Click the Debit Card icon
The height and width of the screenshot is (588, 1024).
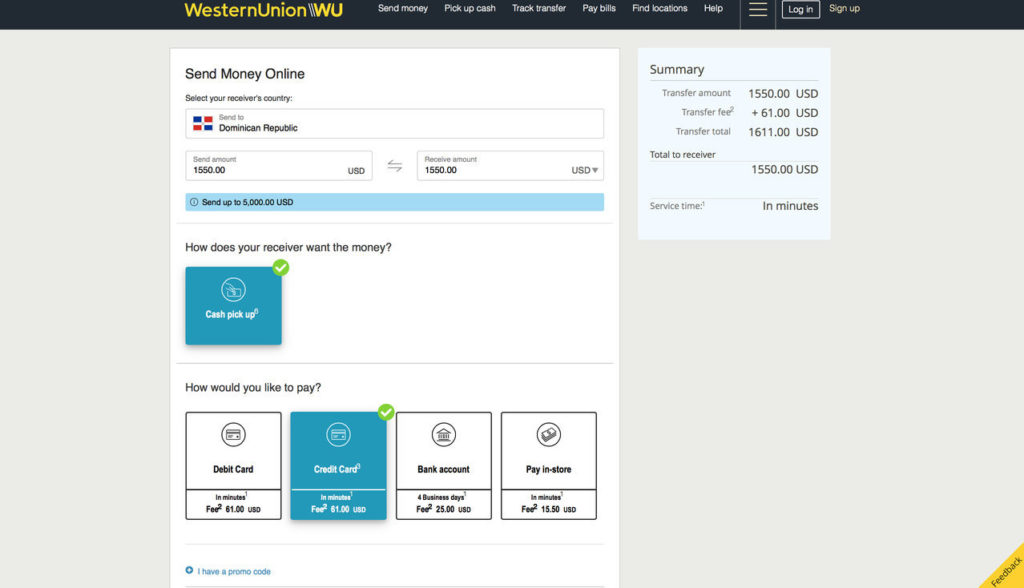pos(233,434)
